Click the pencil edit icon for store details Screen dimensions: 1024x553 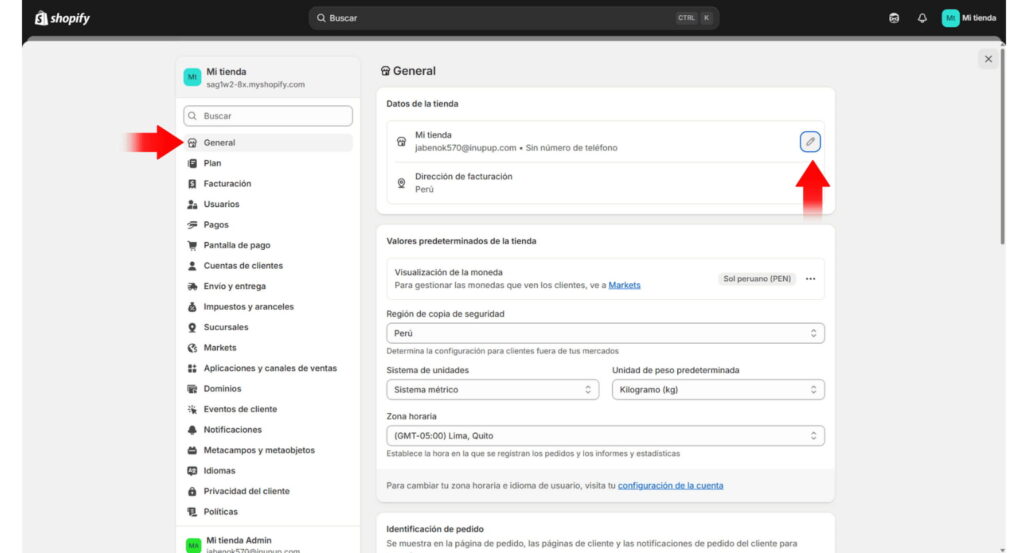point(810,142)
